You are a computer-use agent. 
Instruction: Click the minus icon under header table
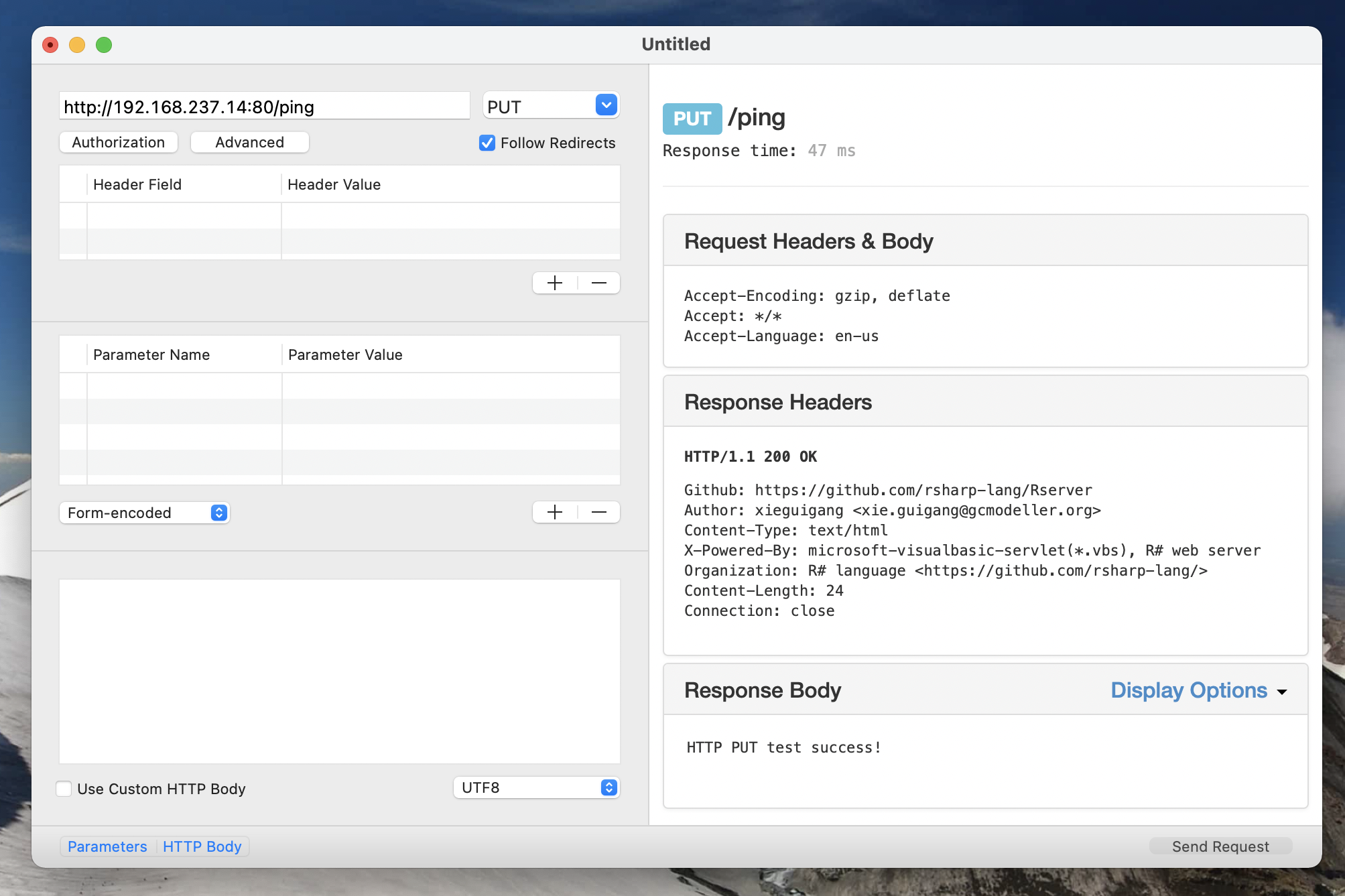coord(599,283)
